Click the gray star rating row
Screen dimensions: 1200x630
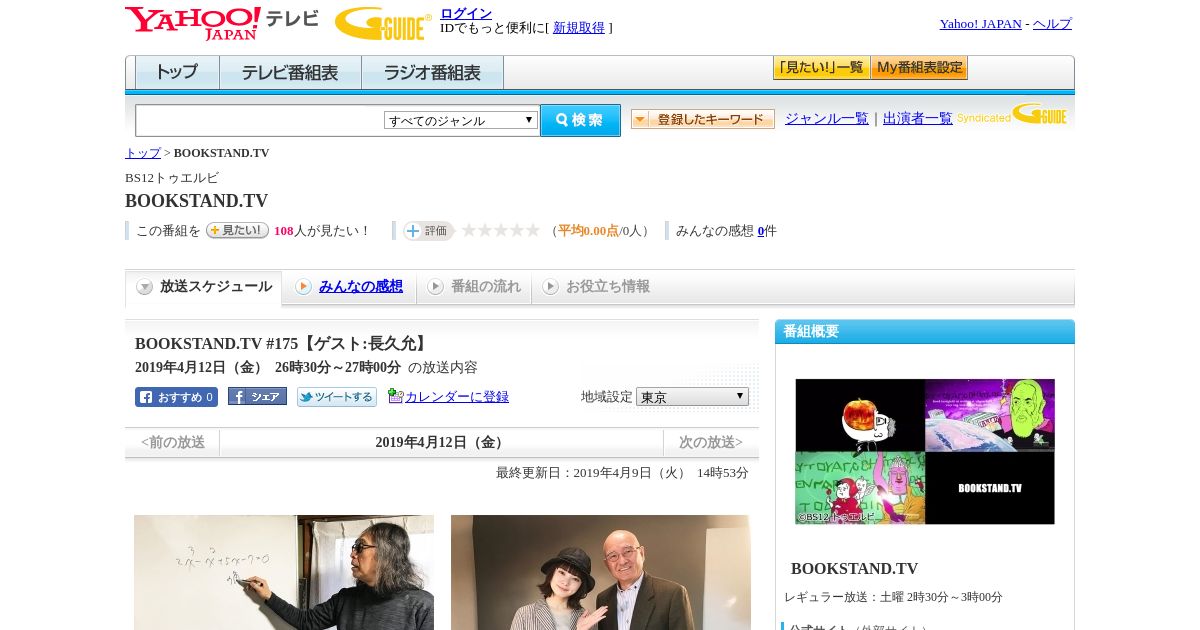(500, 230)
